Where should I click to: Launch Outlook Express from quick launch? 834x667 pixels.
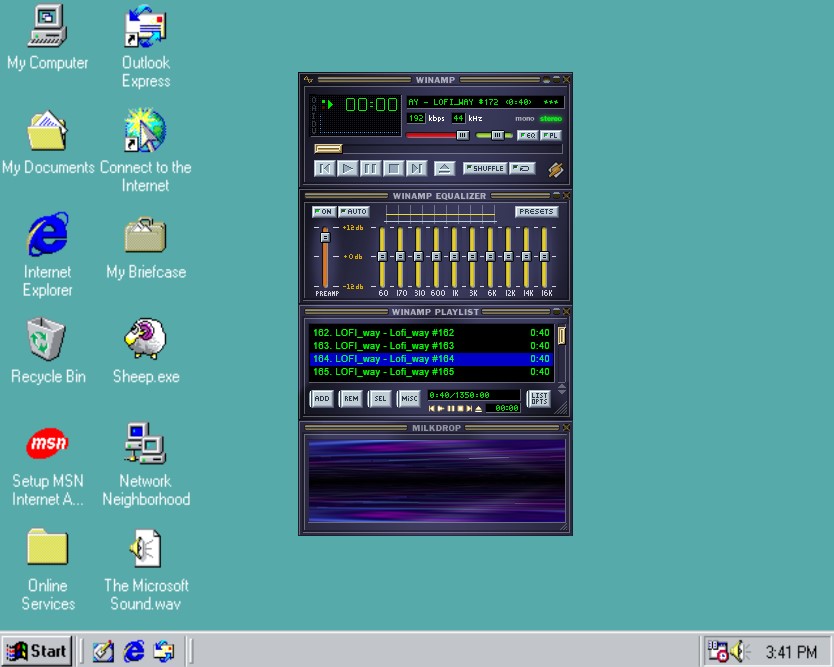(x=164, y=651)
